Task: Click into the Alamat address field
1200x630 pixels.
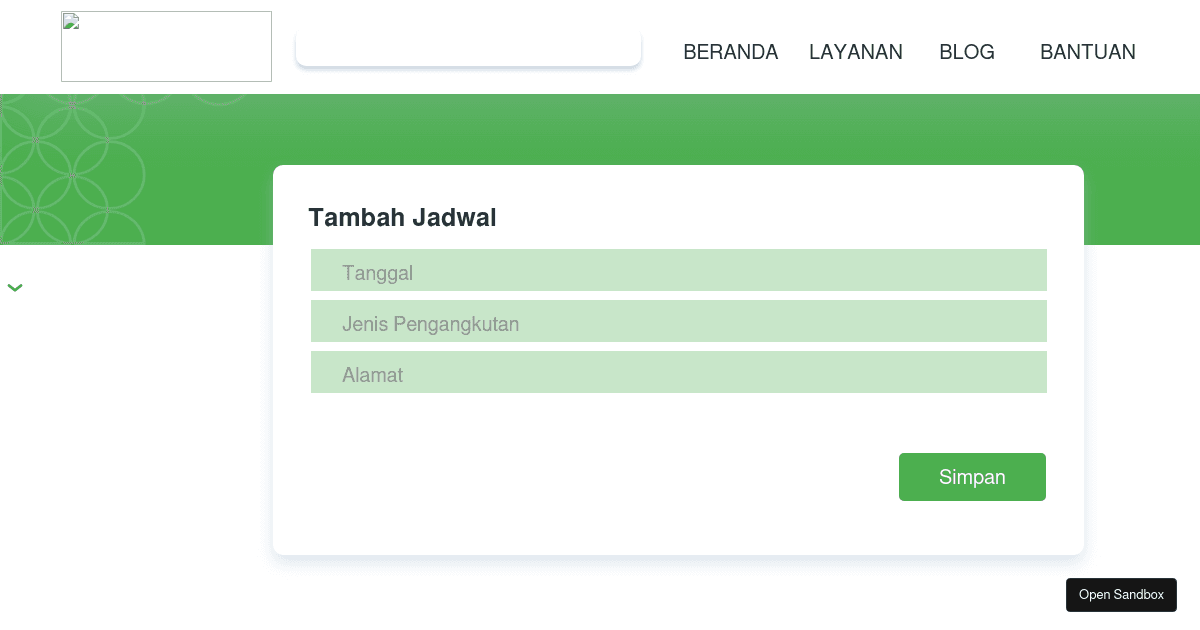Action: tap(678, 373)
